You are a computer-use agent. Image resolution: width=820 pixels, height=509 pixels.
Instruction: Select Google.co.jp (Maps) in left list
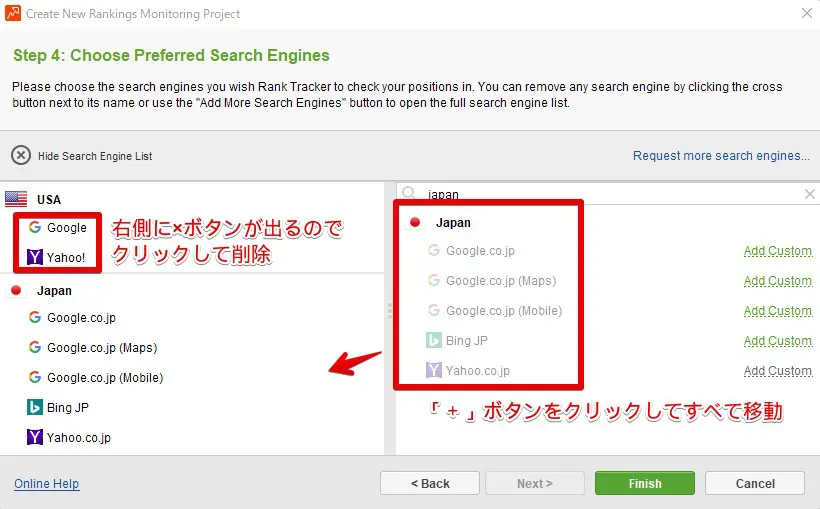101,348
